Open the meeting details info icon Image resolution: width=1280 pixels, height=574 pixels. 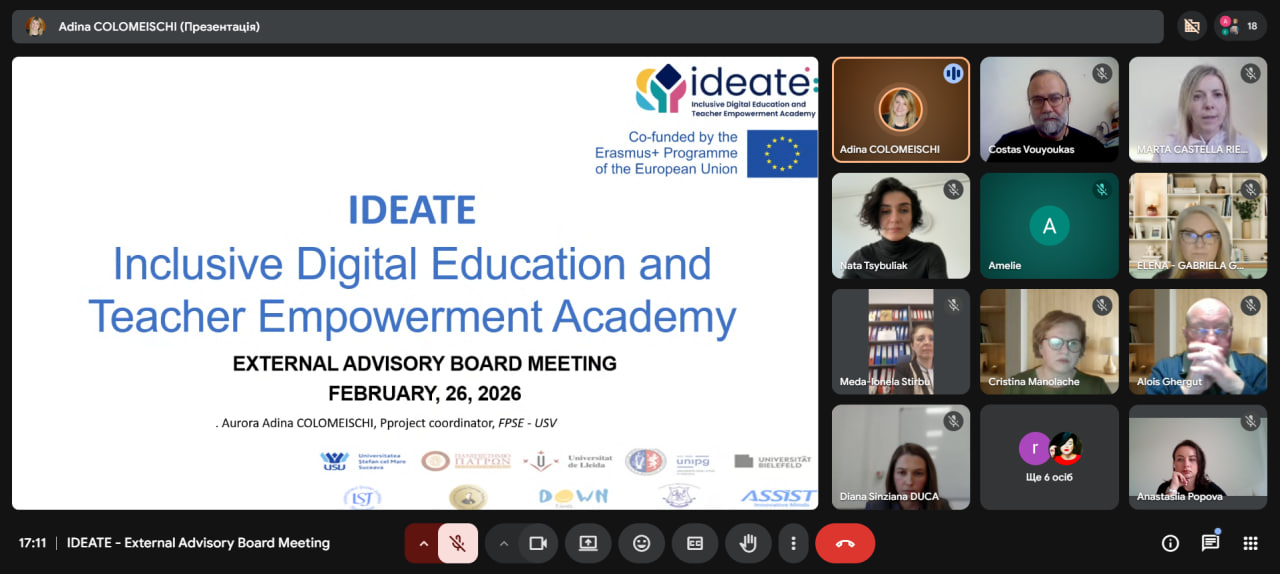point(1170,543)
